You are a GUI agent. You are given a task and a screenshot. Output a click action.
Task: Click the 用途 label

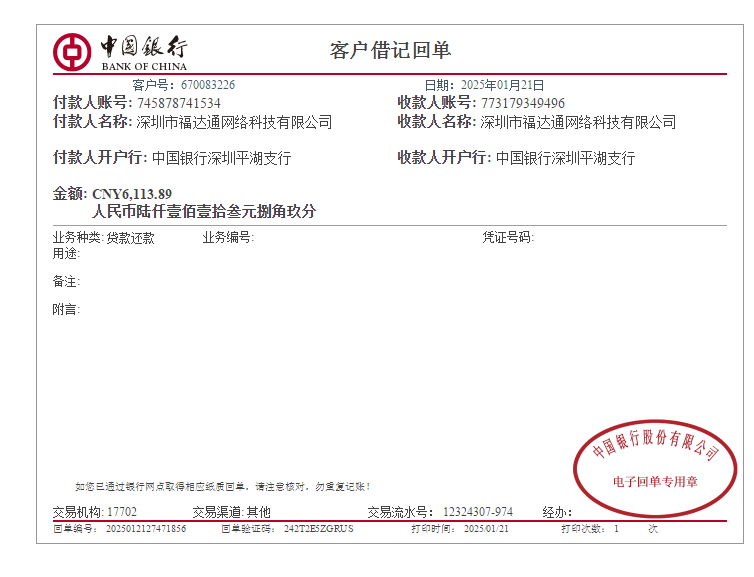pyautogui.click(x=66, y=253)
